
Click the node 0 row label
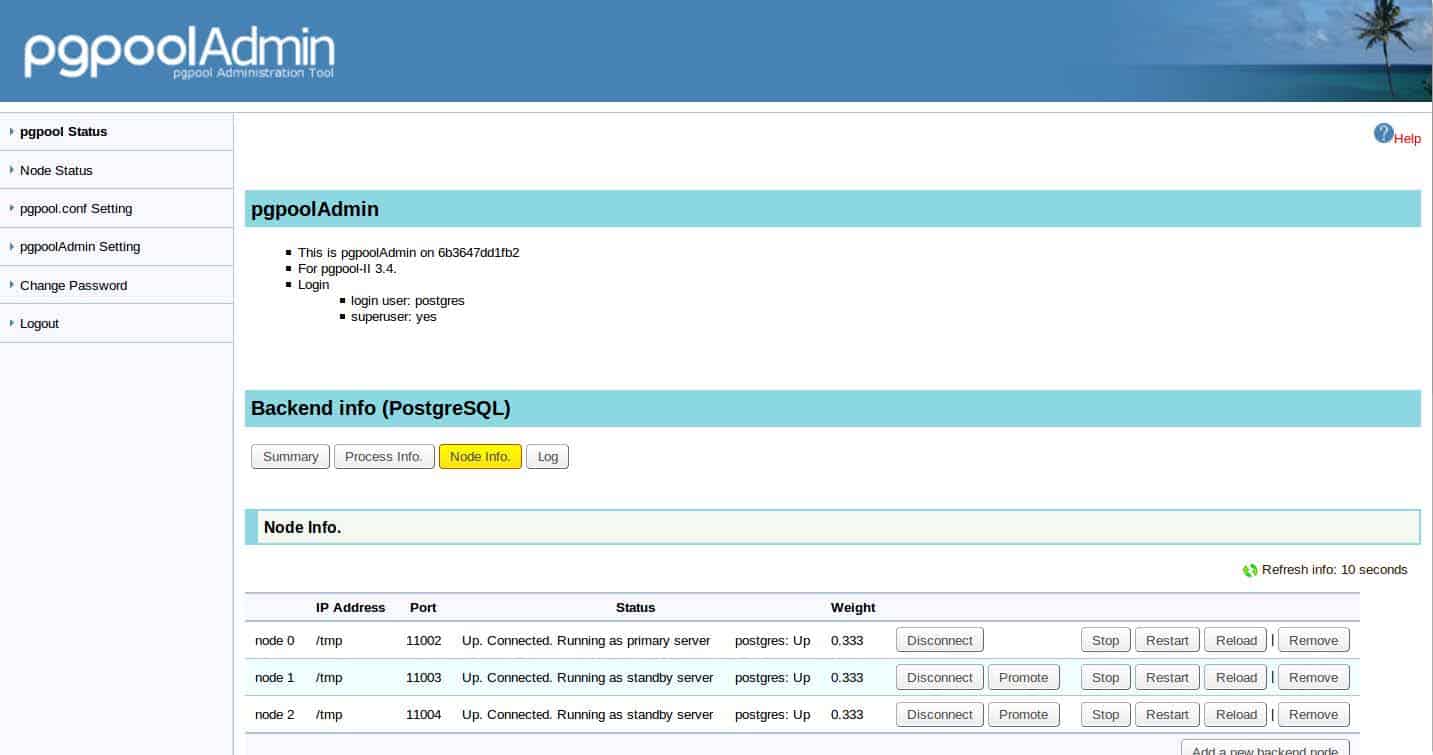275,640
